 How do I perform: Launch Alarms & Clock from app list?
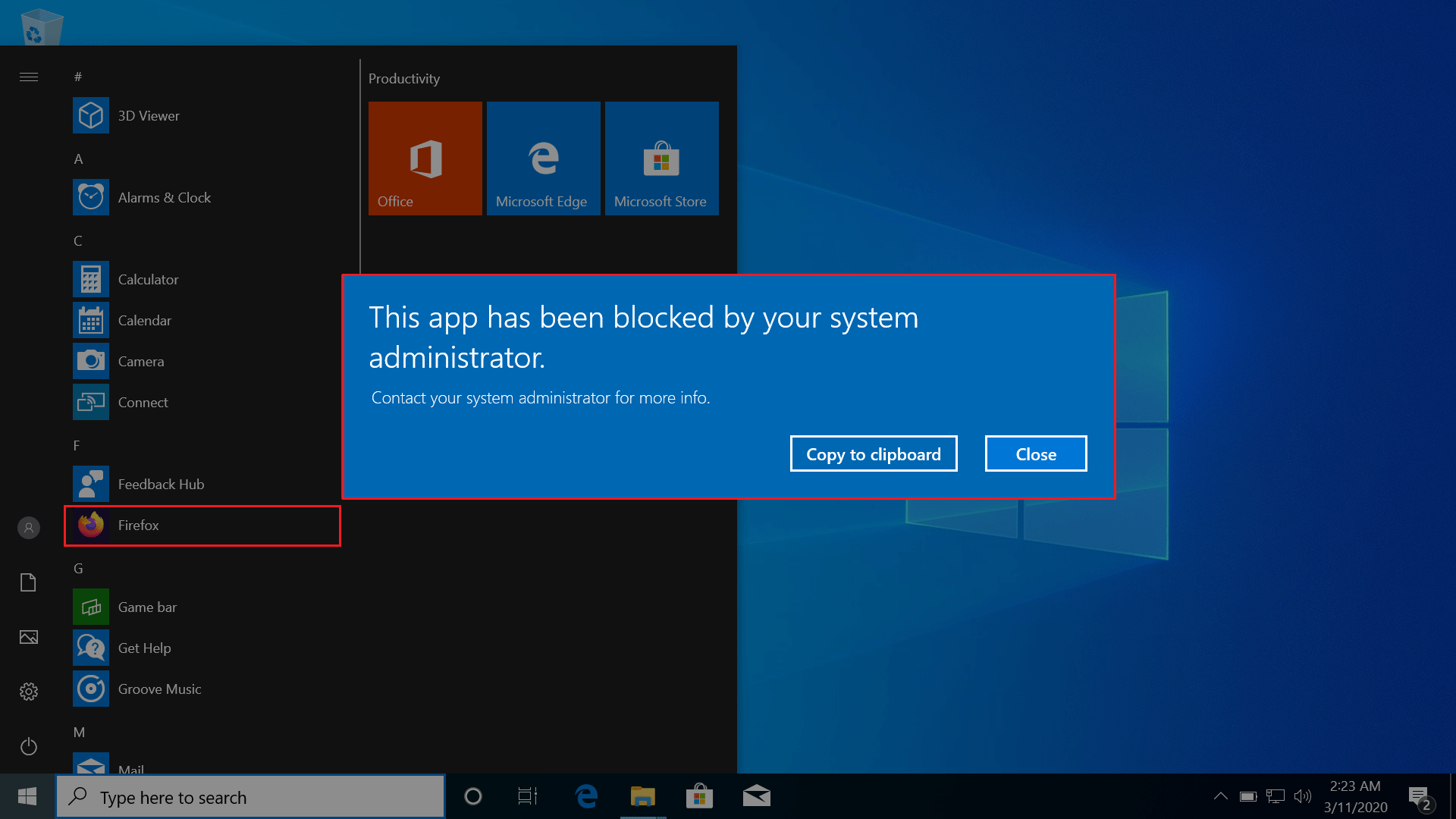pos(202,197)
